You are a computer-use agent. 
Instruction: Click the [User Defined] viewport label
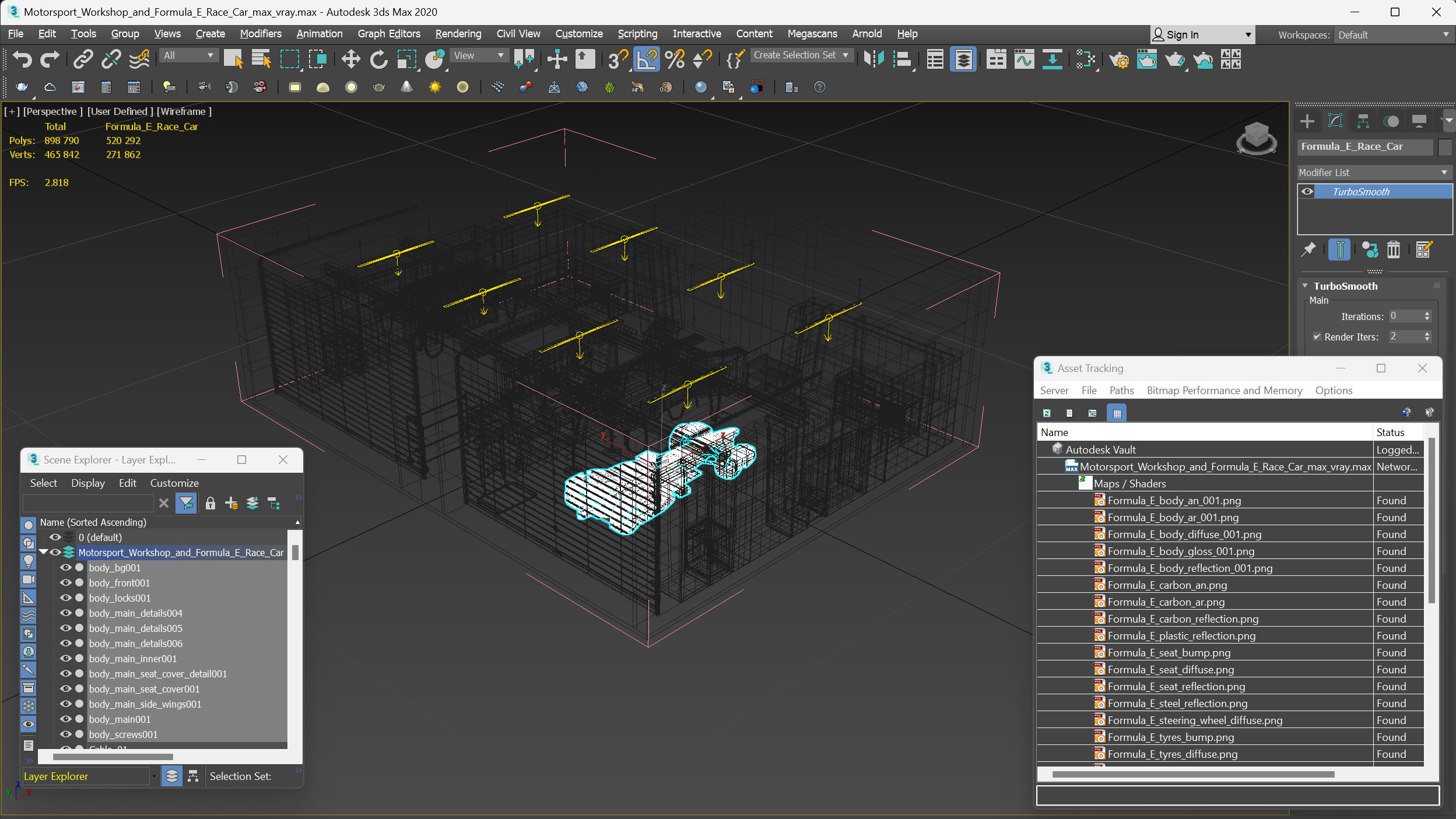pyautogui.click(x=120, y=111)
